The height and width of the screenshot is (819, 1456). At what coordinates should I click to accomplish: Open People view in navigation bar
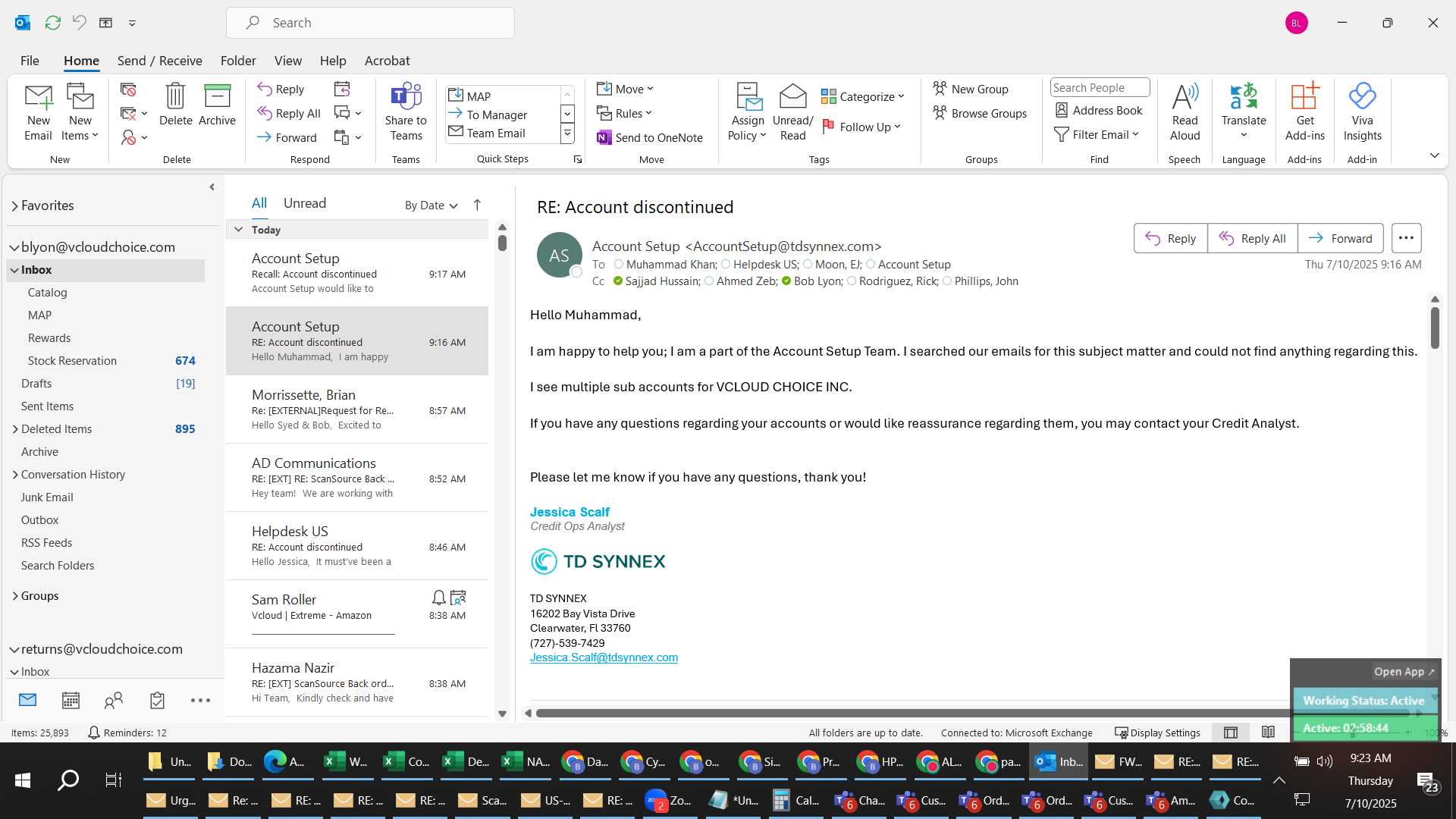coord(114,700)
